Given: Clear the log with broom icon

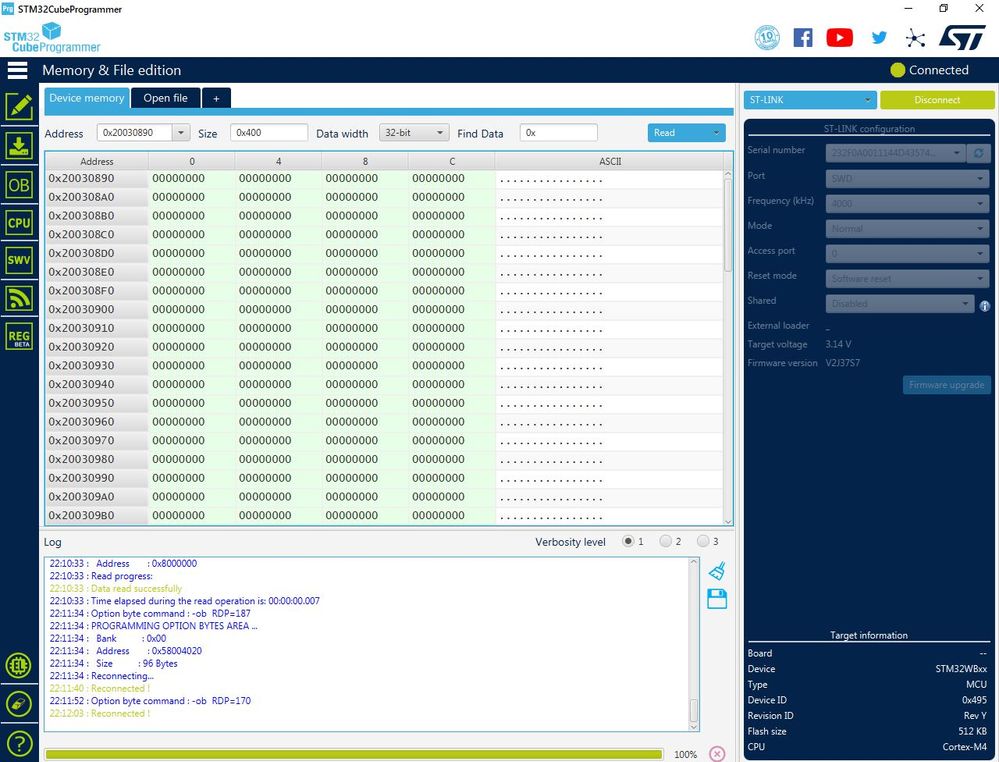Looking at the screenshot, I should (x=717, y=570).
